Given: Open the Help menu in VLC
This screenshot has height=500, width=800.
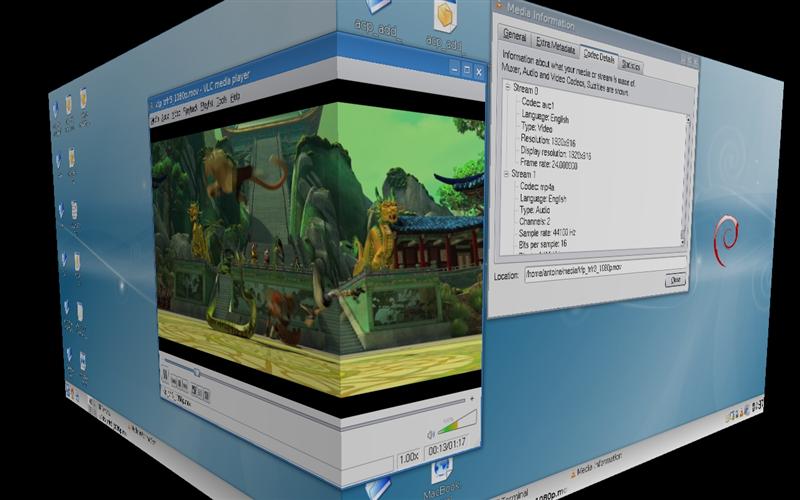Looking at the screenshot, I should 235,97.
